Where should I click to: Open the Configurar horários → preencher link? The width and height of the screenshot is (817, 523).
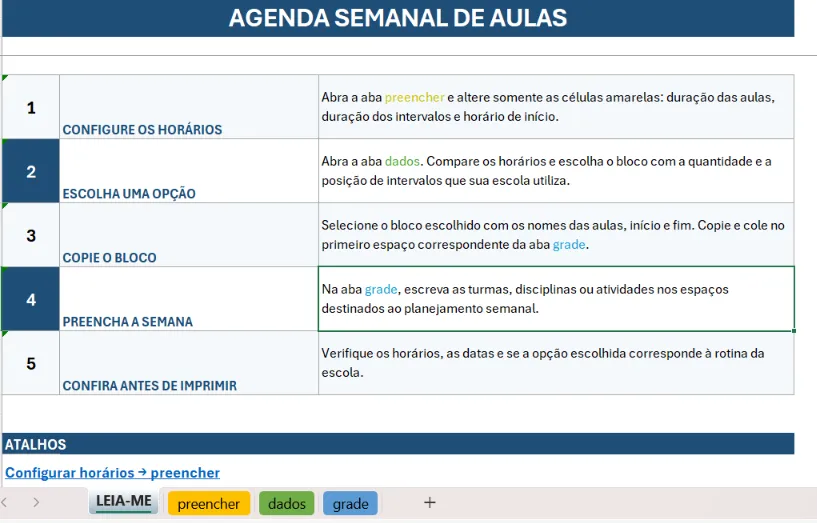point(112,472)
